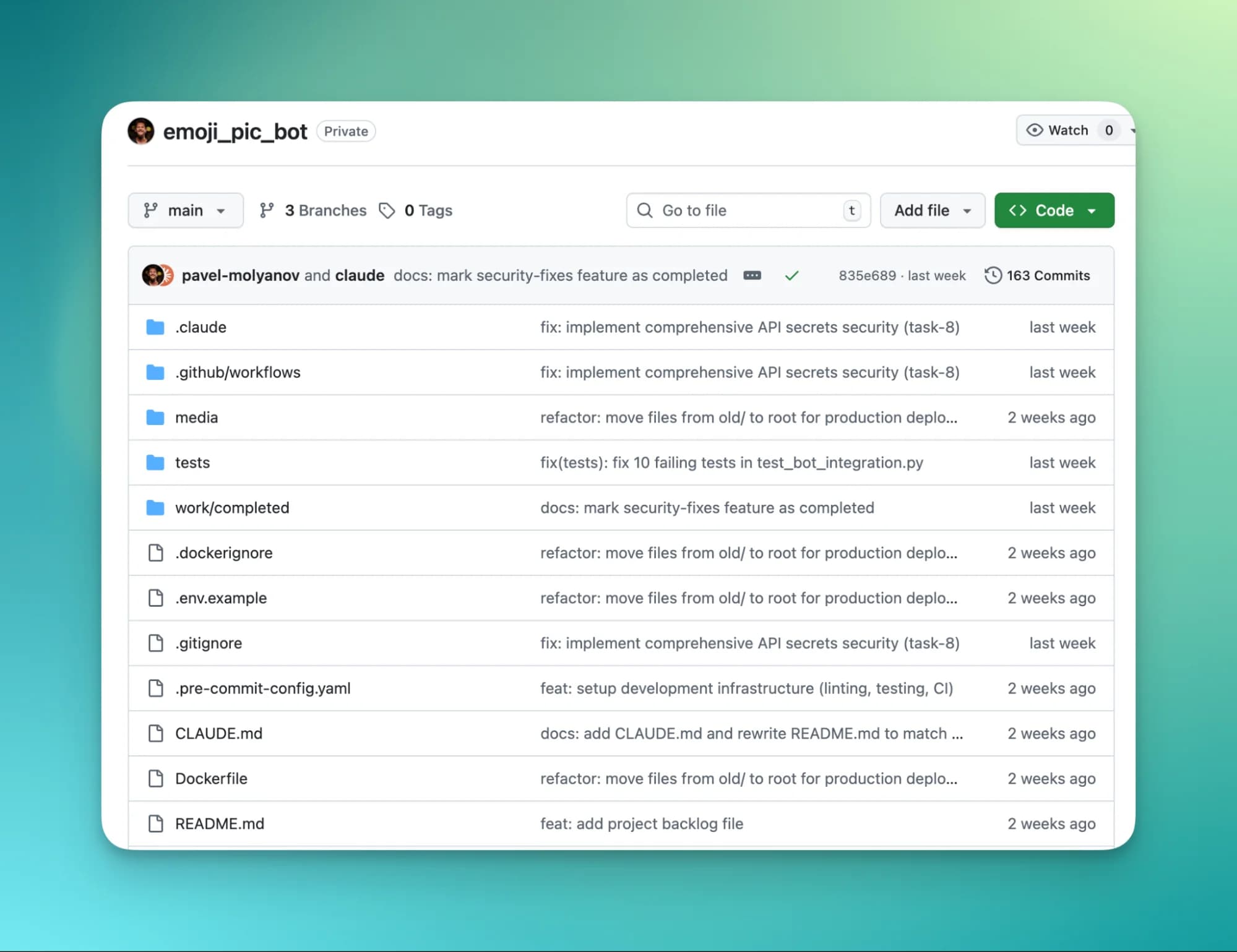Screen dimensions: 1237x952
Task: Click the repository owner avatar icon
Action: tap(141, 131)
